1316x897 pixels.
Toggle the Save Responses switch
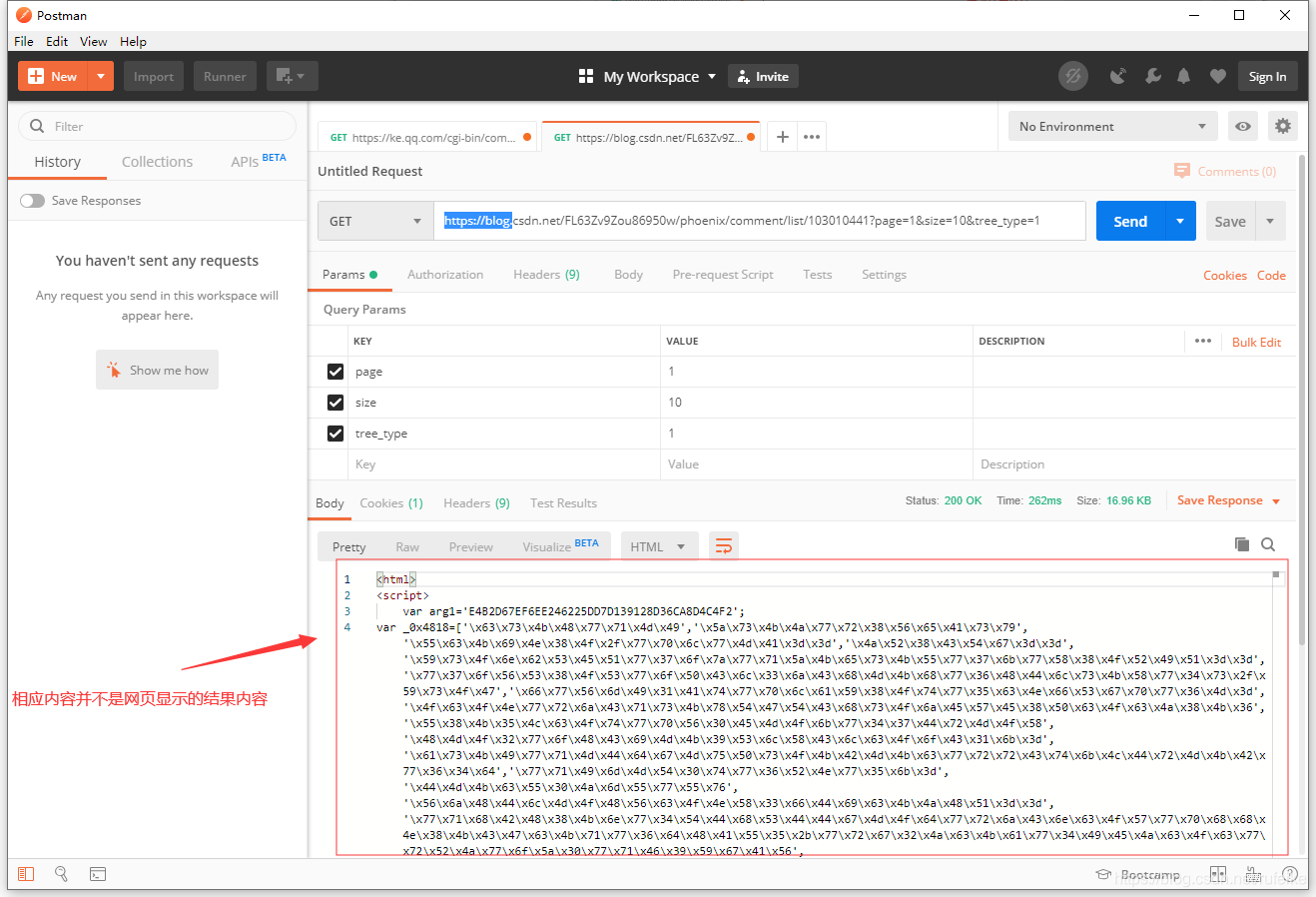coord(33,201)
